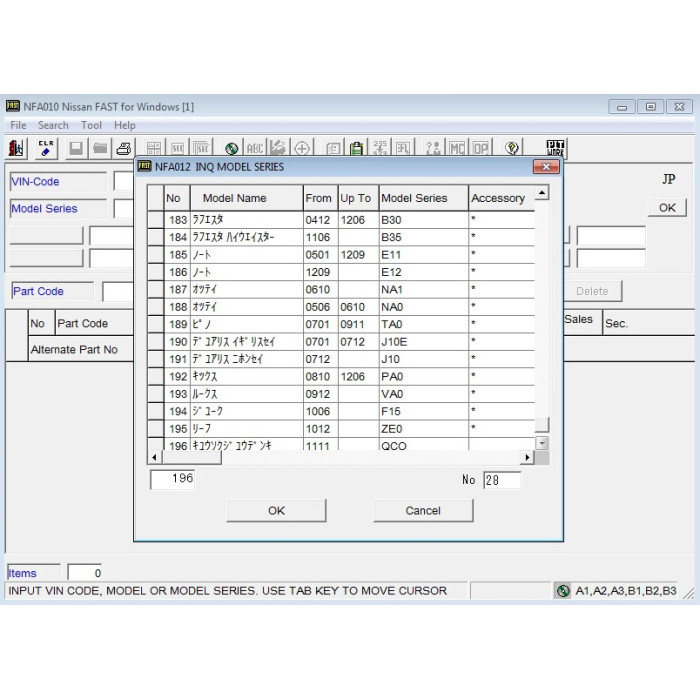Image resolution: width=700 pixels, height=700 pixels.
Task: Select row selector for row 195
Action: [x=156, y=429]
